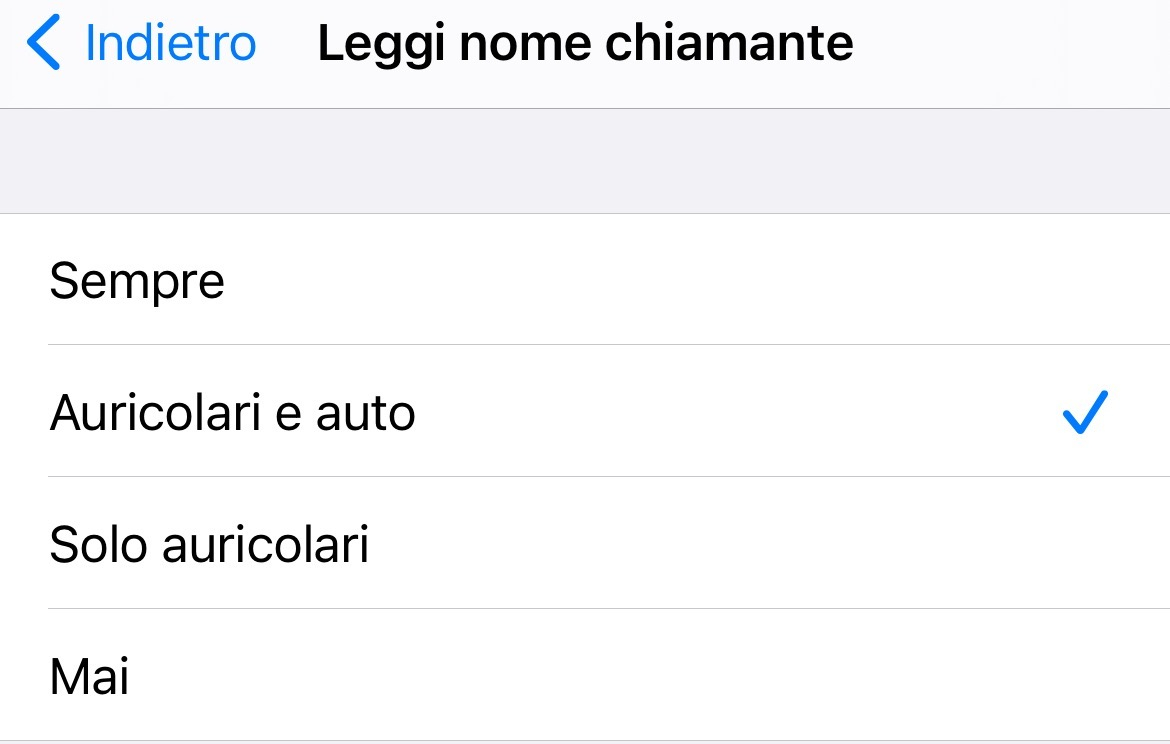1170x744 pixels.
Task: Tap the Auricolari e auto text label
Action: click(x=233, y=412)
